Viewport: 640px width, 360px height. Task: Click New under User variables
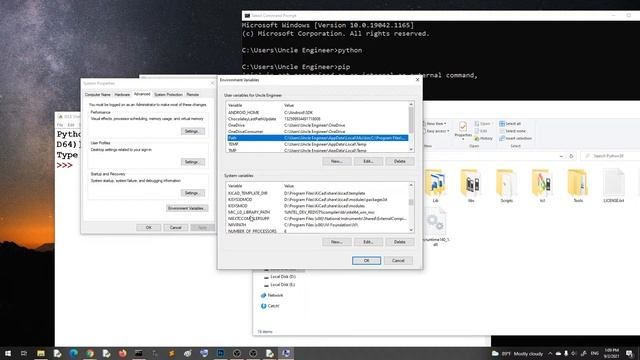tap(337, 162)
